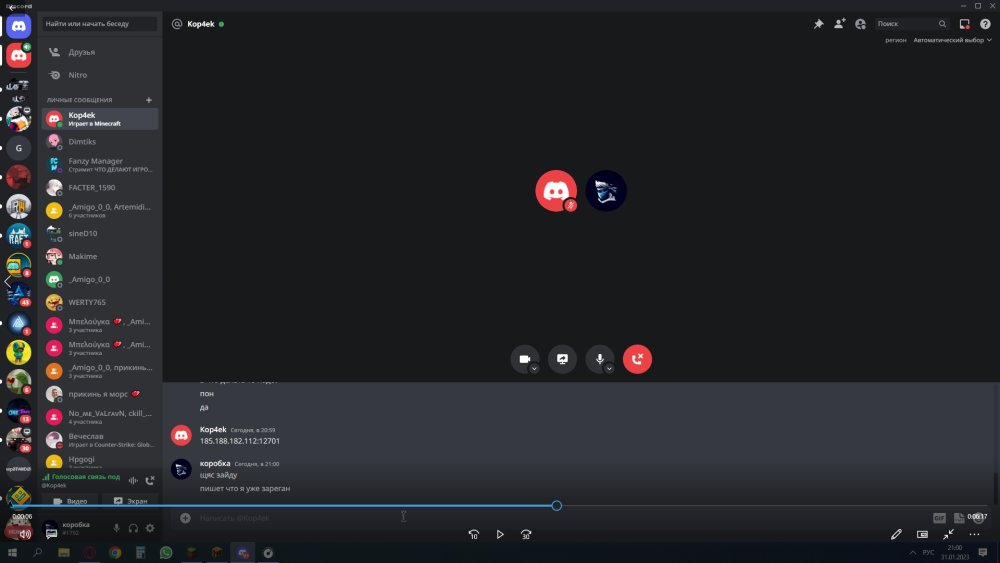This screenshot has width=1000, height=563.
Task: Open Makime direct message
Action: [100, 256]
